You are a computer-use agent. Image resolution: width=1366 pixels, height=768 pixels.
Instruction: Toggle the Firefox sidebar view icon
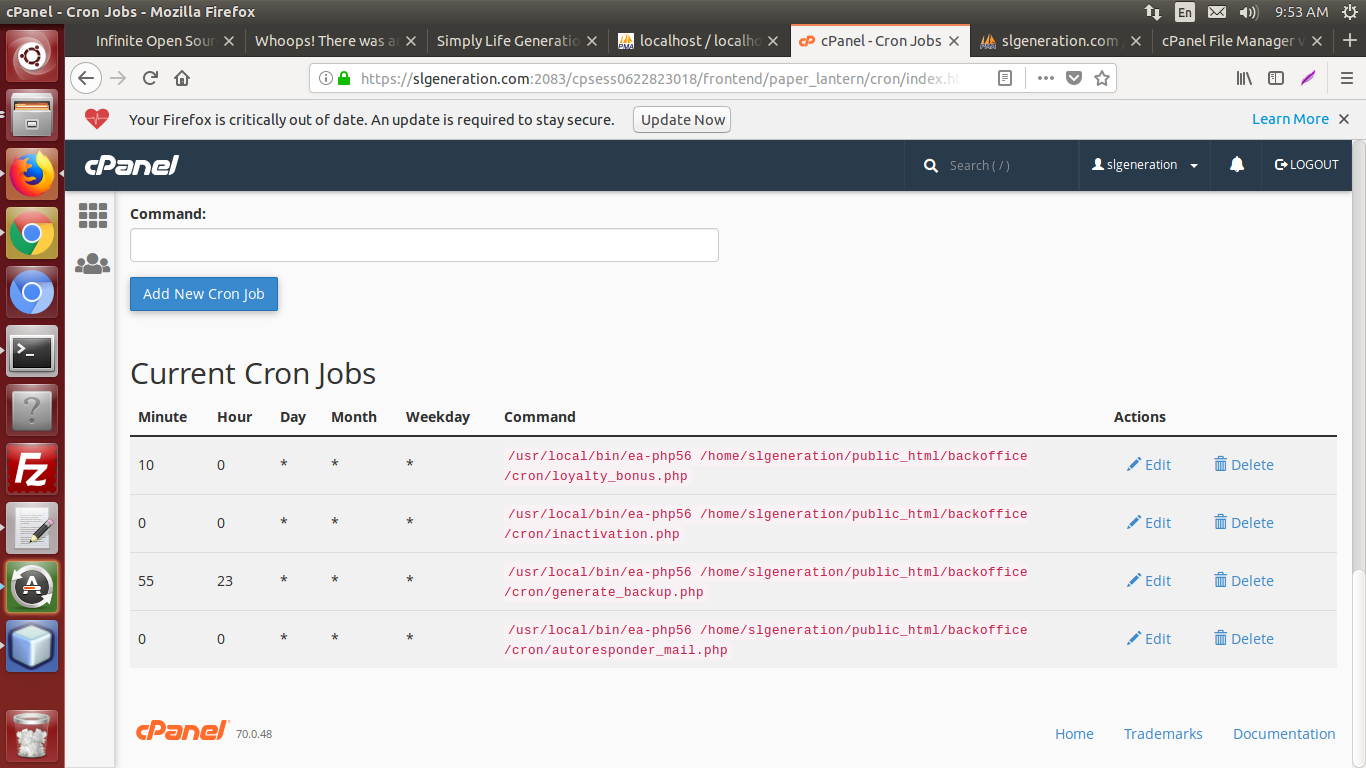pyautogui.click(x=1276, y=78)
